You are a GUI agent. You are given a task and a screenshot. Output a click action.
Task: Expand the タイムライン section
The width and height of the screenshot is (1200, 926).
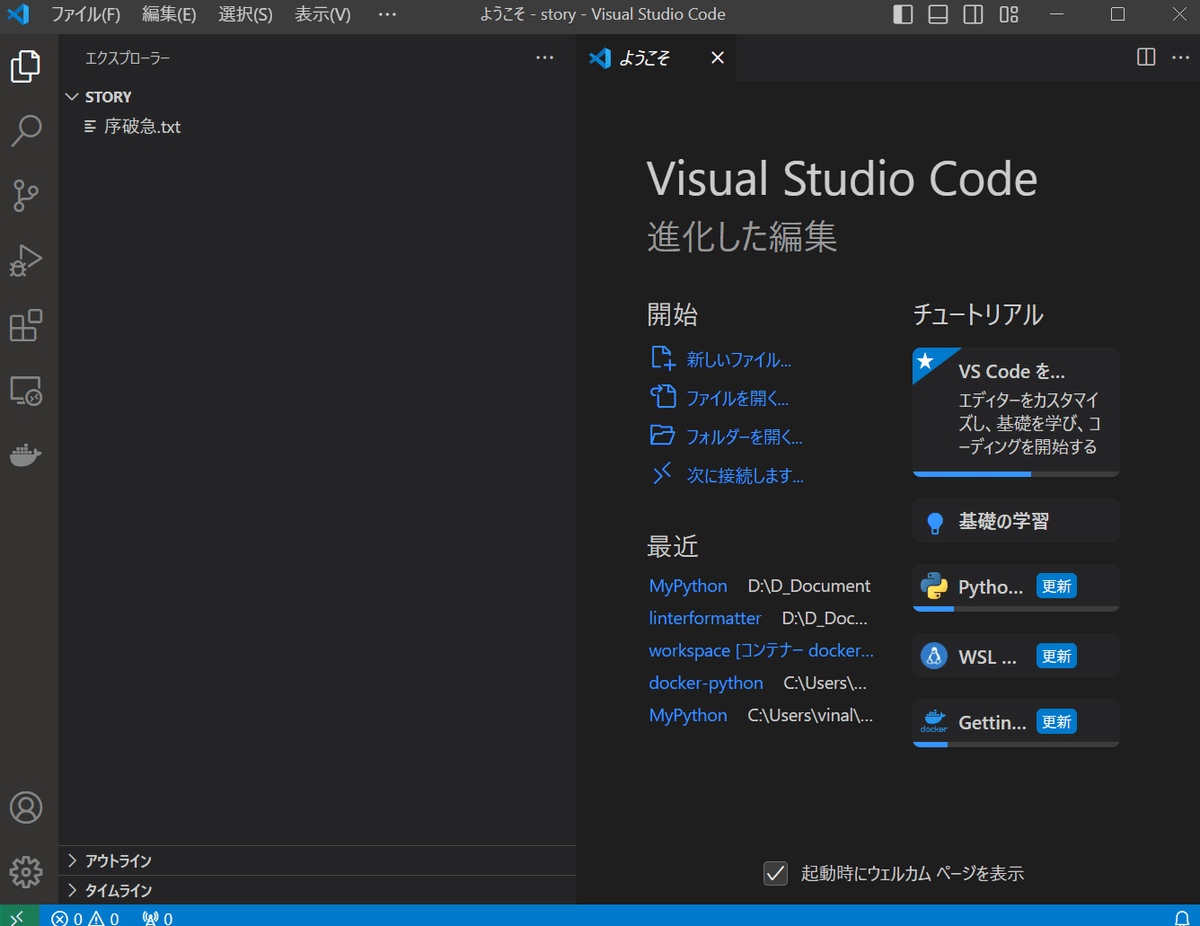[317, 890]
